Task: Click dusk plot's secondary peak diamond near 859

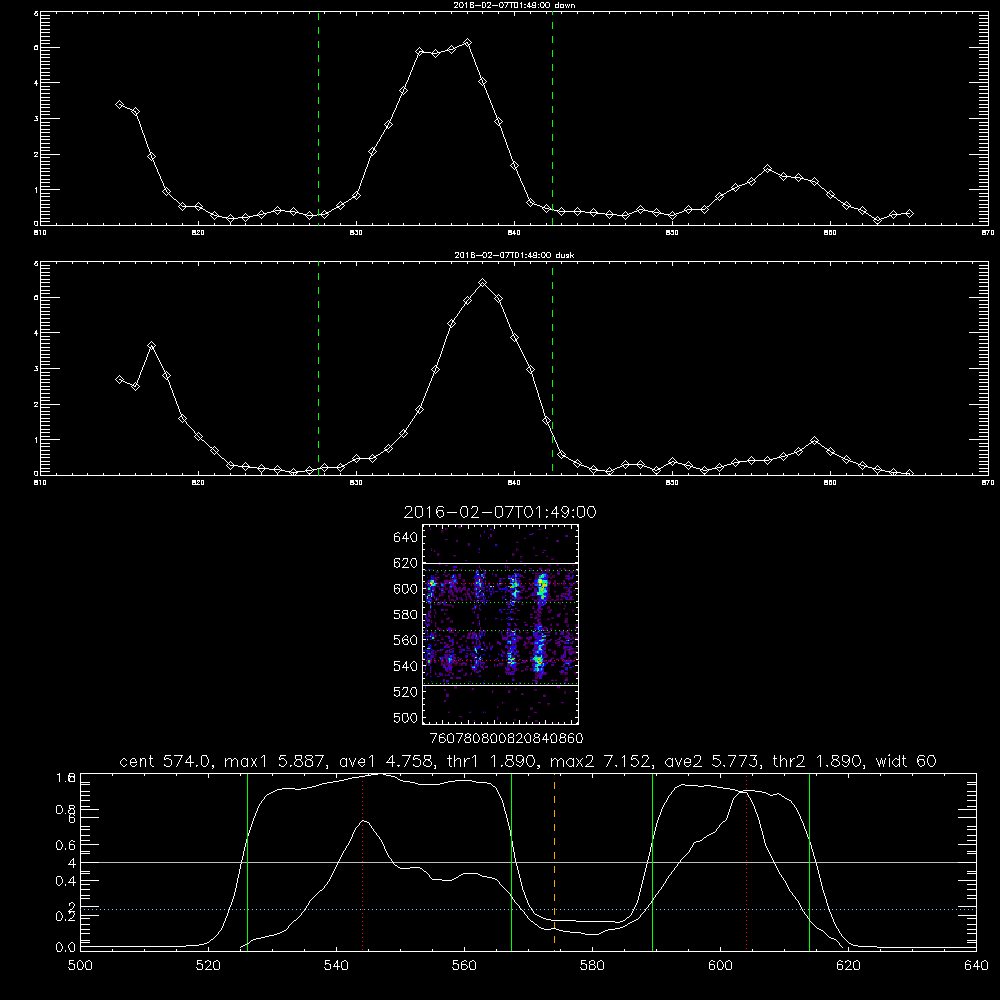Action: coord(814,441)
